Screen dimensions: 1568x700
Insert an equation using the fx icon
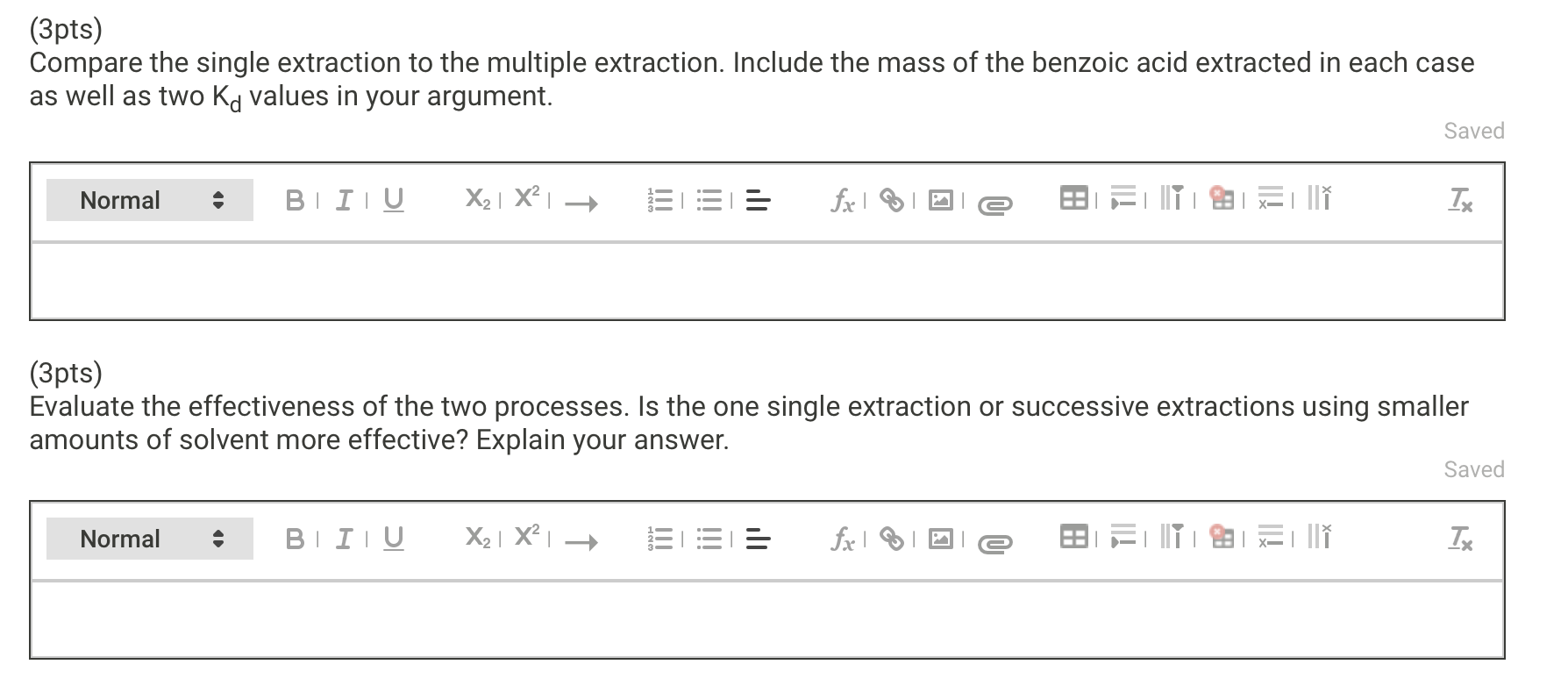(843, 200)
